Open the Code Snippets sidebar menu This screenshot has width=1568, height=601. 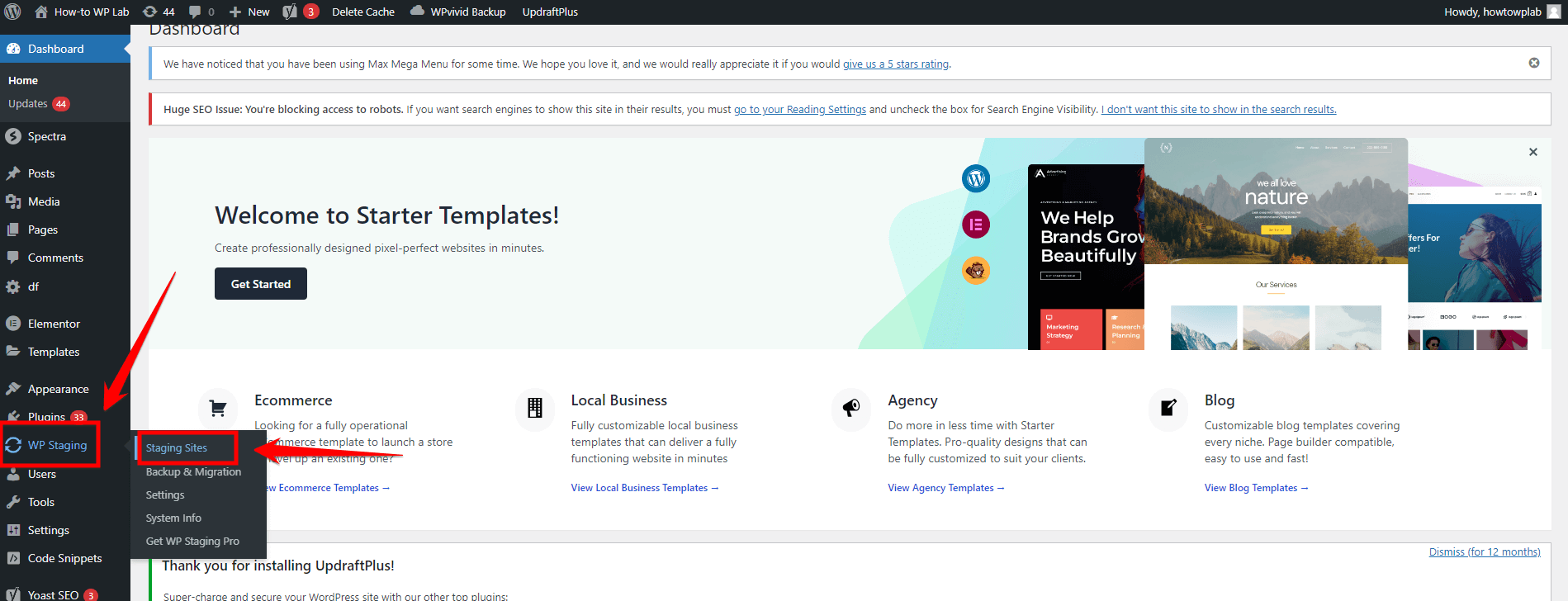coord(64,558)
